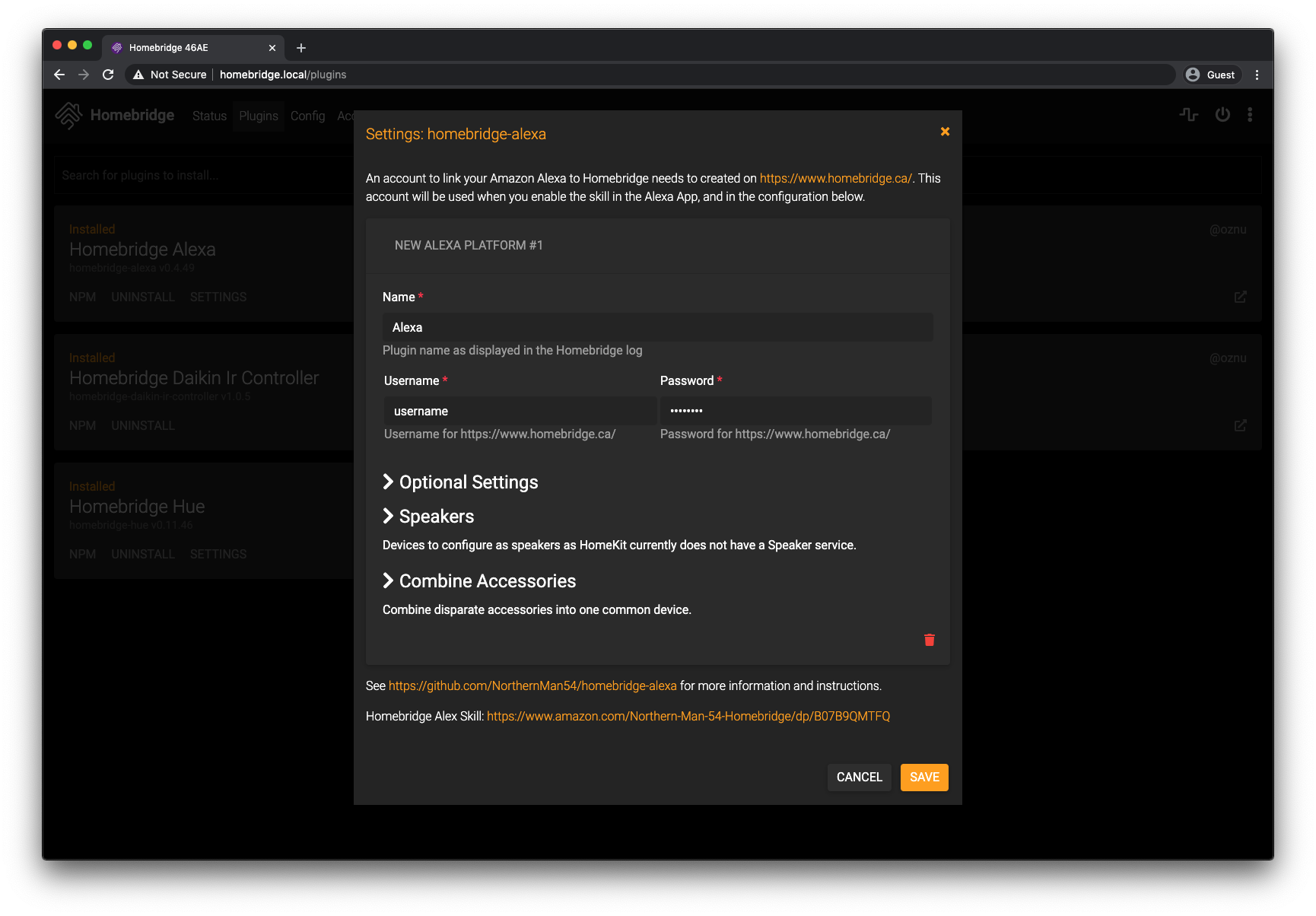
Task: Open the three-dot overflow menu
Action: click(x=1250, y=114)
